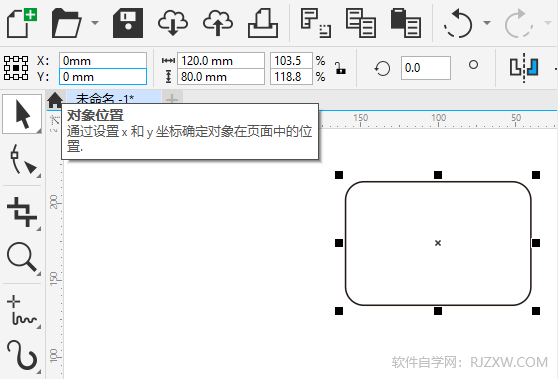Open the undo history dropdown
Viewport: 558px width, 379px height.
pos(487,23)
